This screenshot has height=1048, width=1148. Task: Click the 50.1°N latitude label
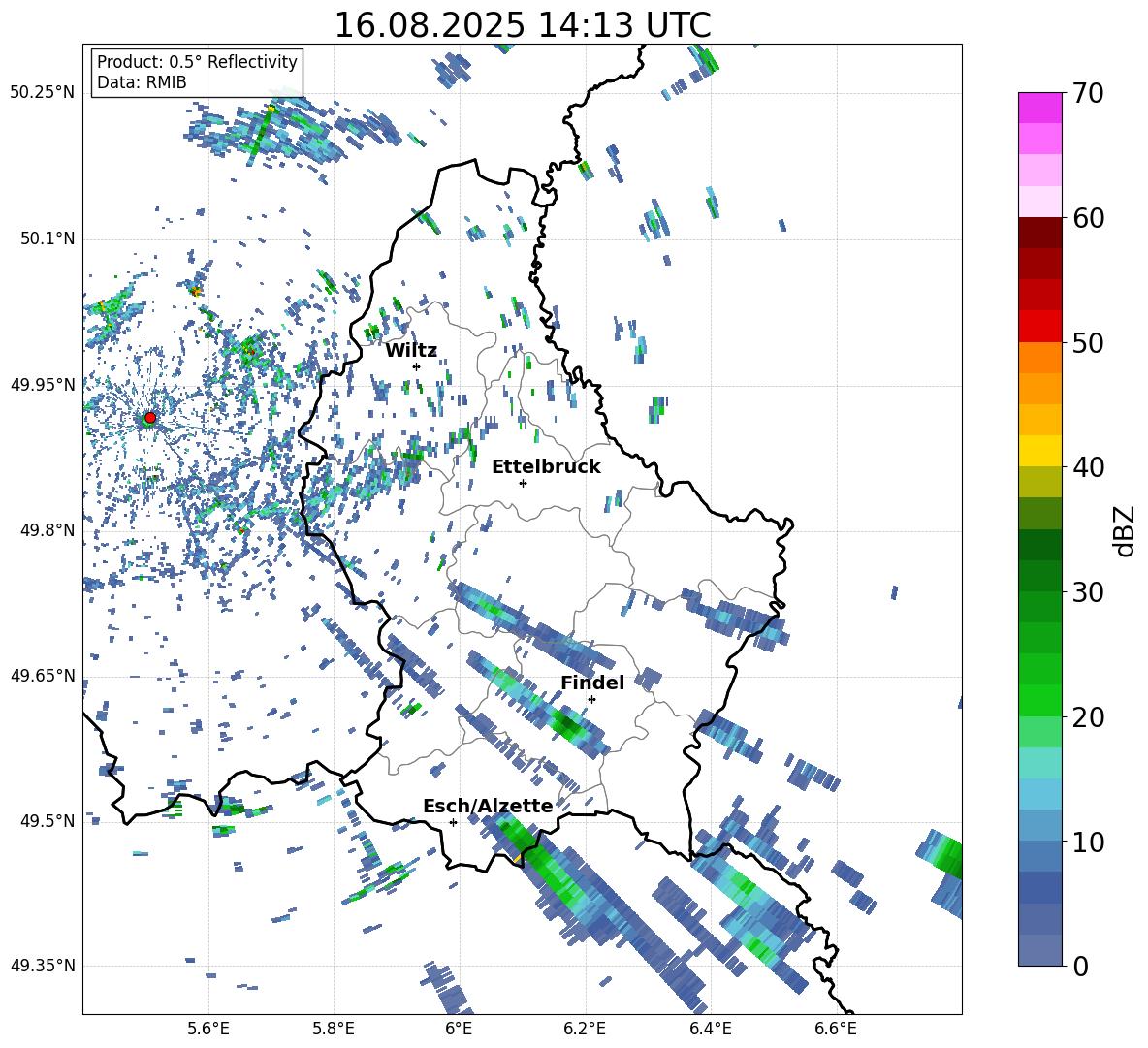47,239
